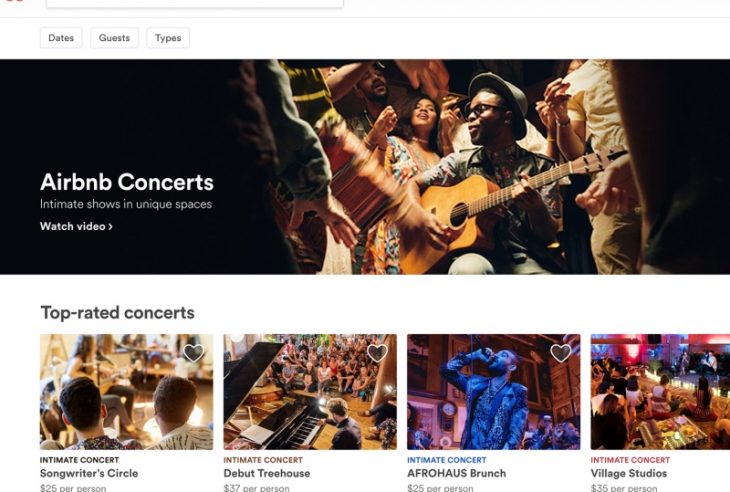Favorite Debut Treehouse using its heart icon

click(x=377, y=353)
